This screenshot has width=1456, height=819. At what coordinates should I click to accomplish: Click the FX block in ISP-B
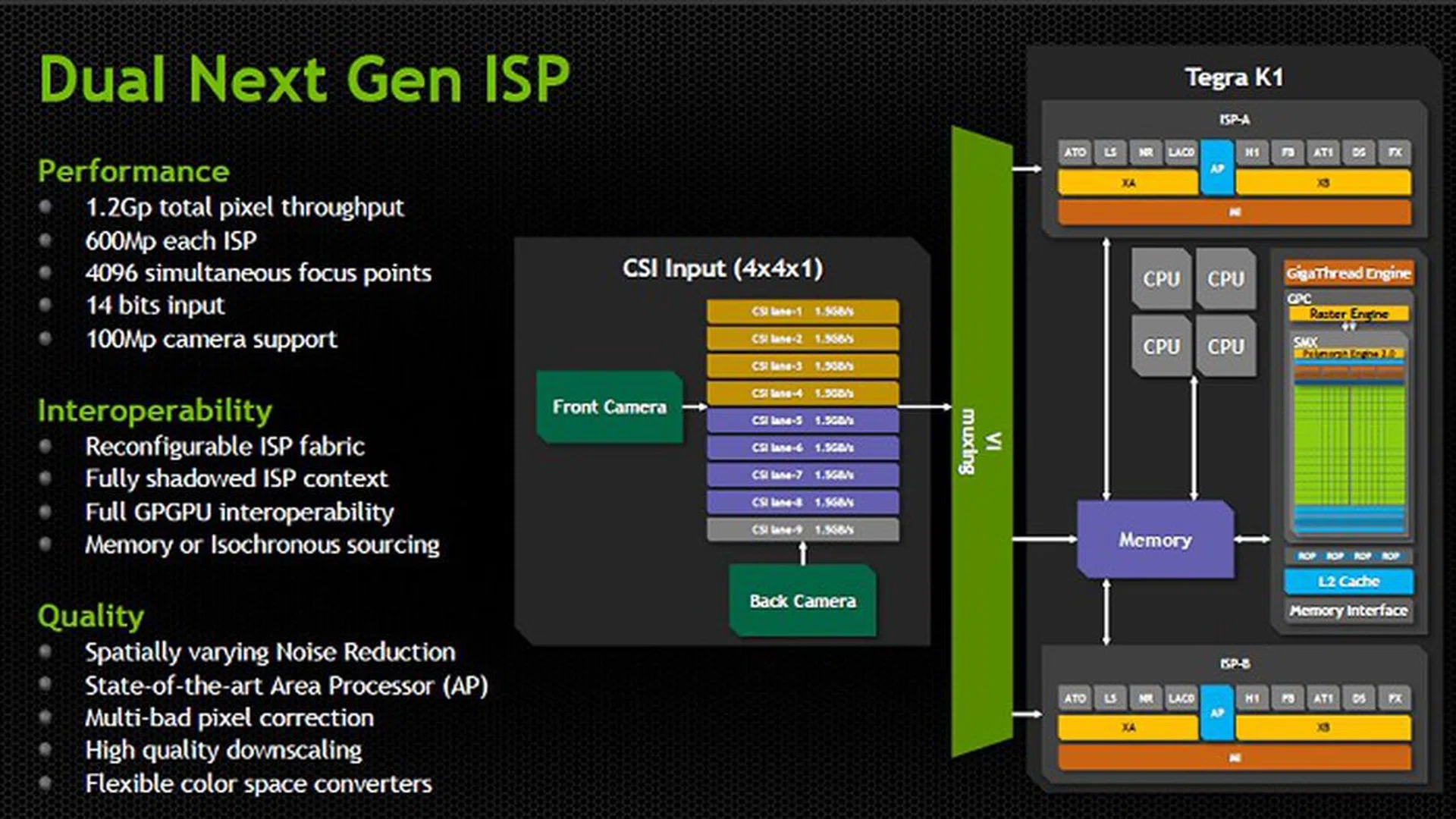[x=1395, y=698]
